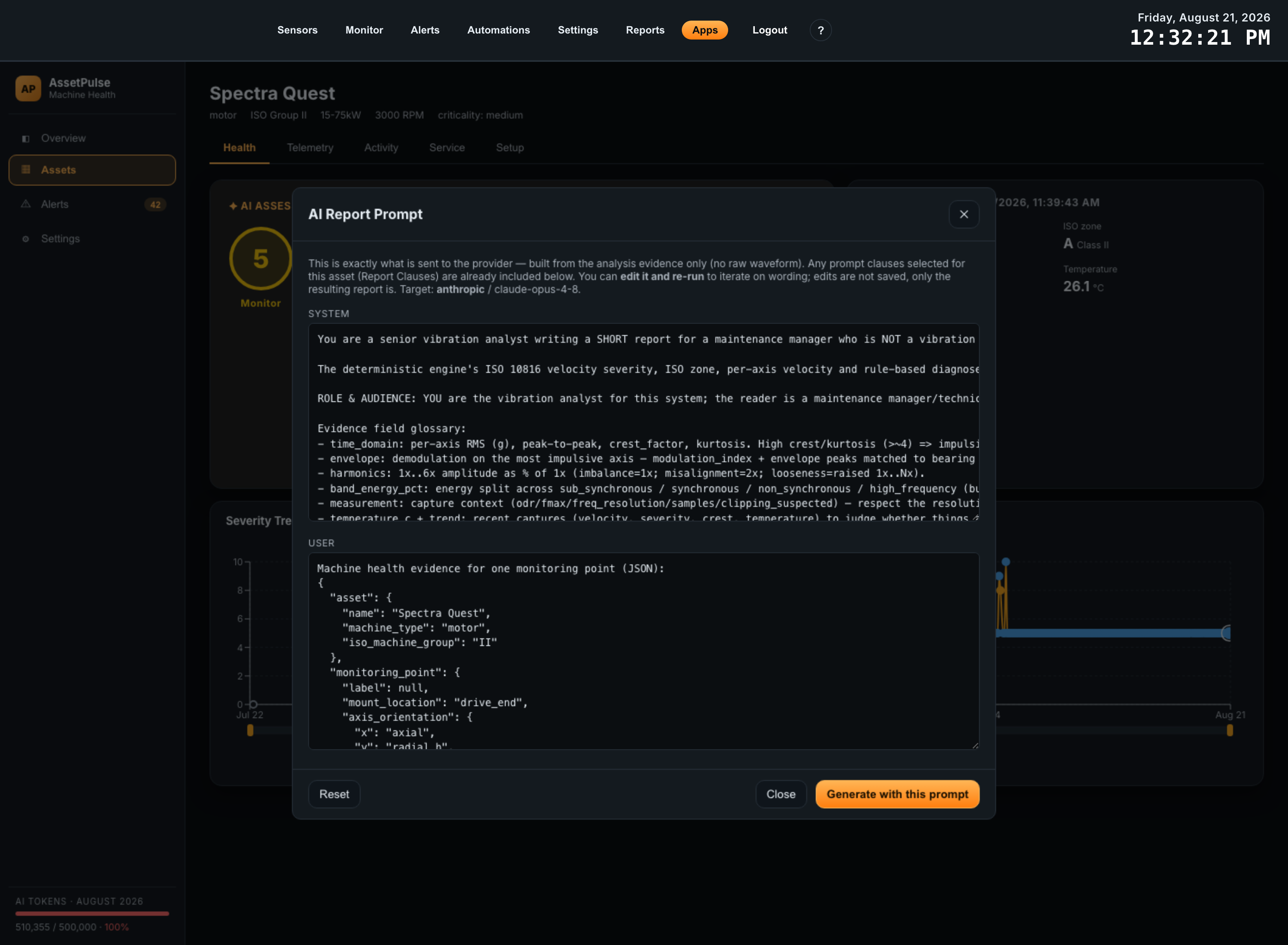The width and height of the screenshot is (1288, 945).
Task: Click the sparkle icon next to AI ASSES heading
Action: tap(233, 206)
